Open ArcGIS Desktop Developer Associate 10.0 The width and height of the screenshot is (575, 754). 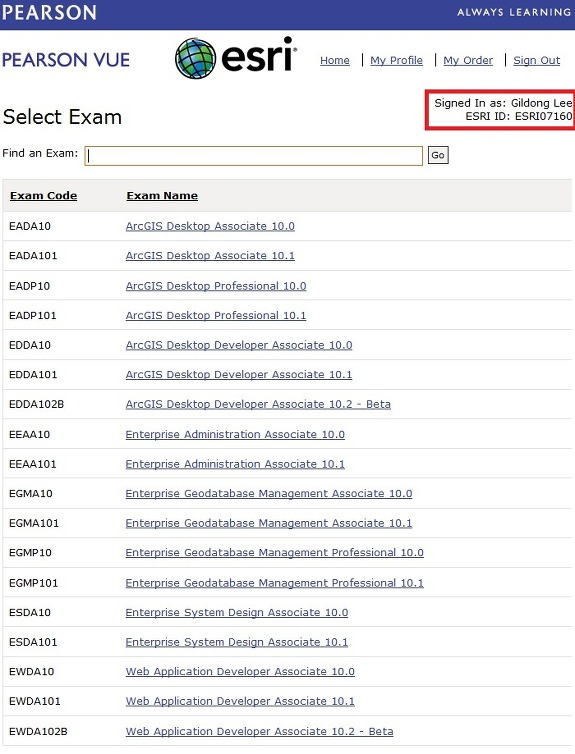239,345
